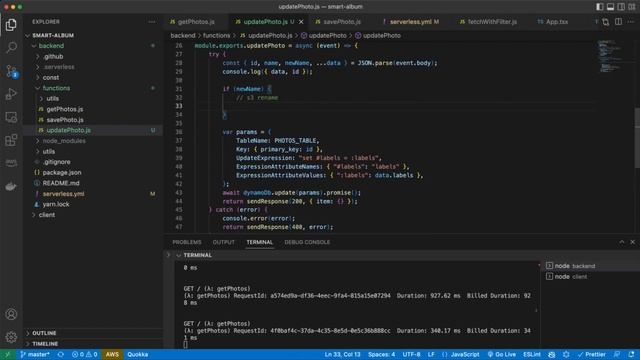Open Run and Debug view
Image resolution: width=640 pixels, height=360 pixels.
pos(11,94)
